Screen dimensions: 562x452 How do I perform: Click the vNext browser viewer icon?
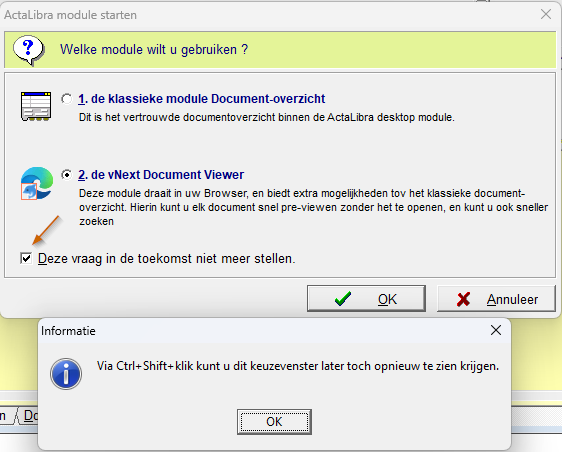pos(37,183)
